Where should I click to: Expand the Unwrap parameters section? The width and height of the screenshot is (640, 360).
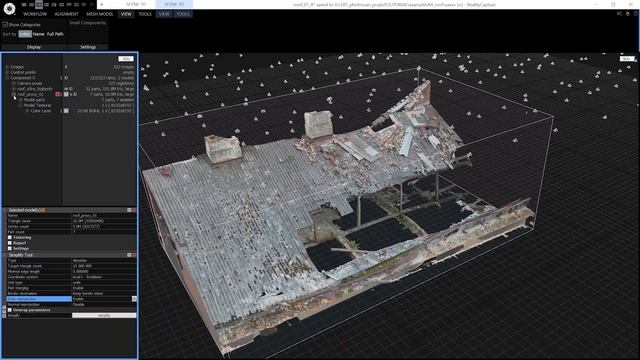coord(10,310)
